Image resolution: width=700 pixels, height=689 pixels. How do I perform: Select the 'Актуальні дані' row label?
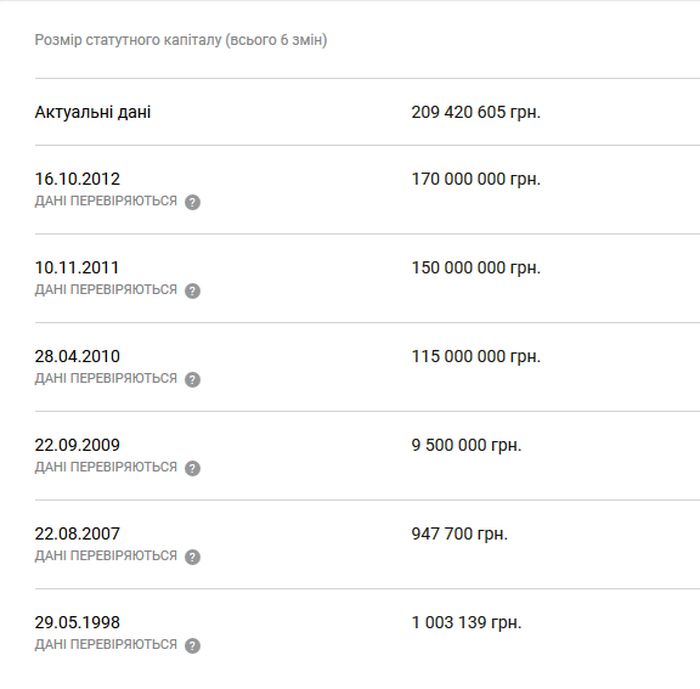pos(93,112)
